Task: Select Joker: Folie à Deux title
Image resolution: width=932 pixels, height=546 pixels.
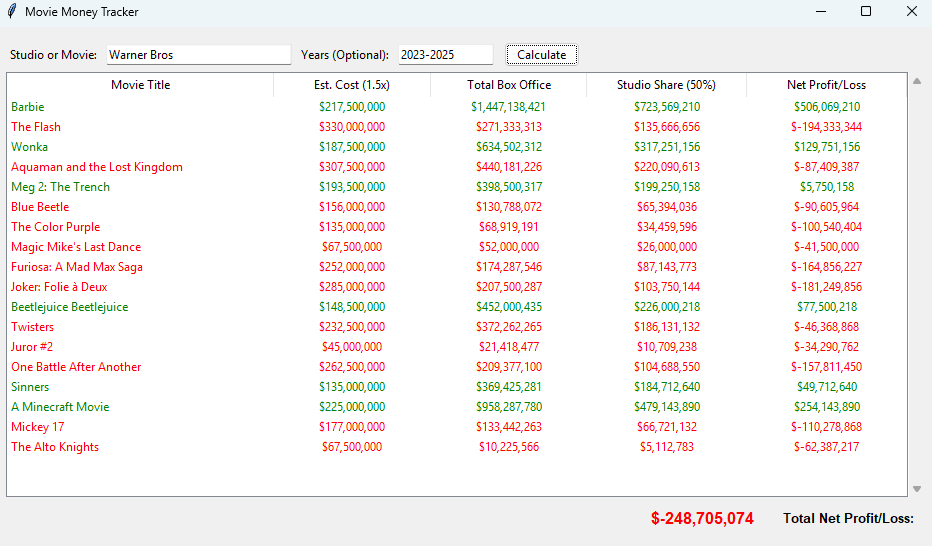Action: coord(59,287)
